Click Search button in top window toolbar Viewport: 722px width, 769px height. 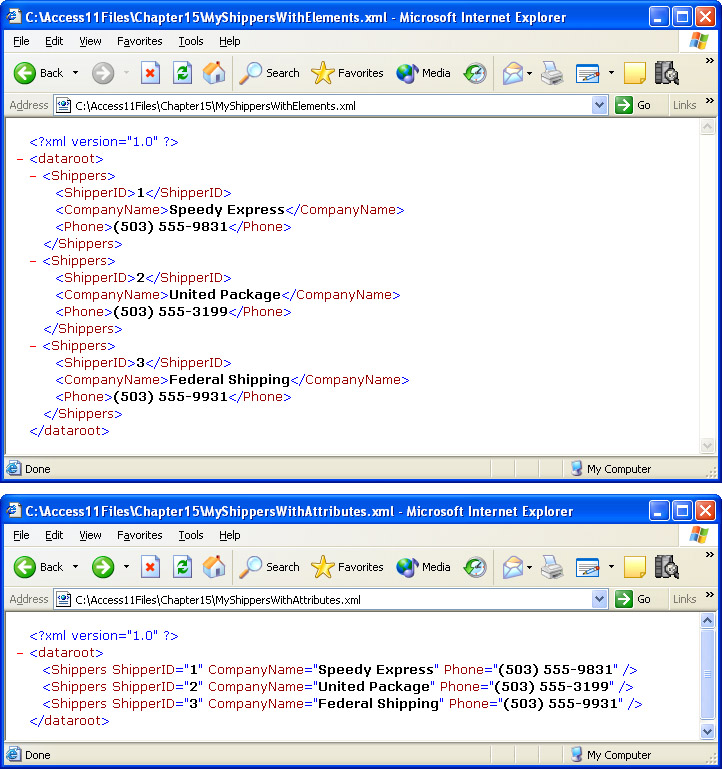[x=270, y=73]
